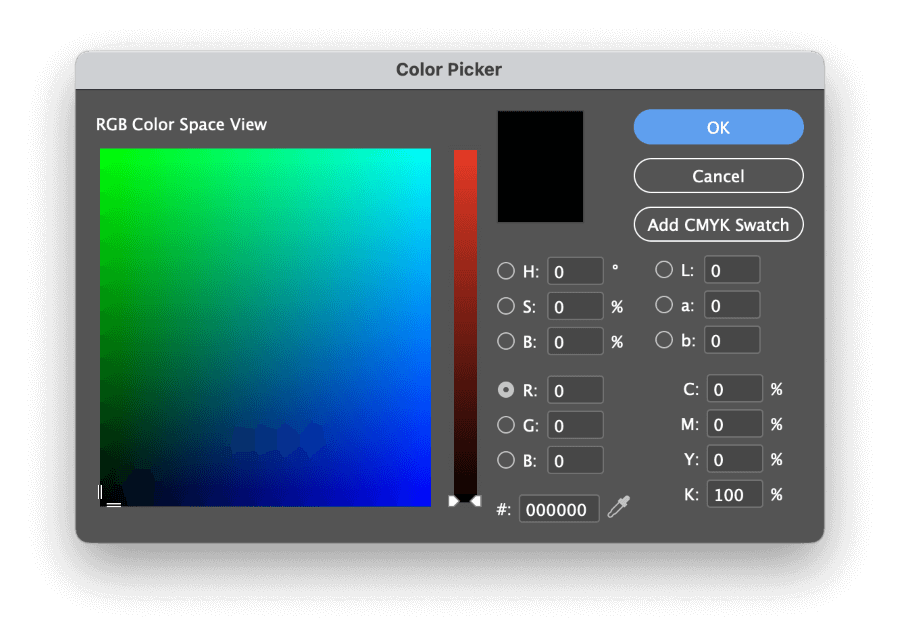Click Add CMYK Swatch
This screenshot has width=900, height=643.
coord(718,224)
